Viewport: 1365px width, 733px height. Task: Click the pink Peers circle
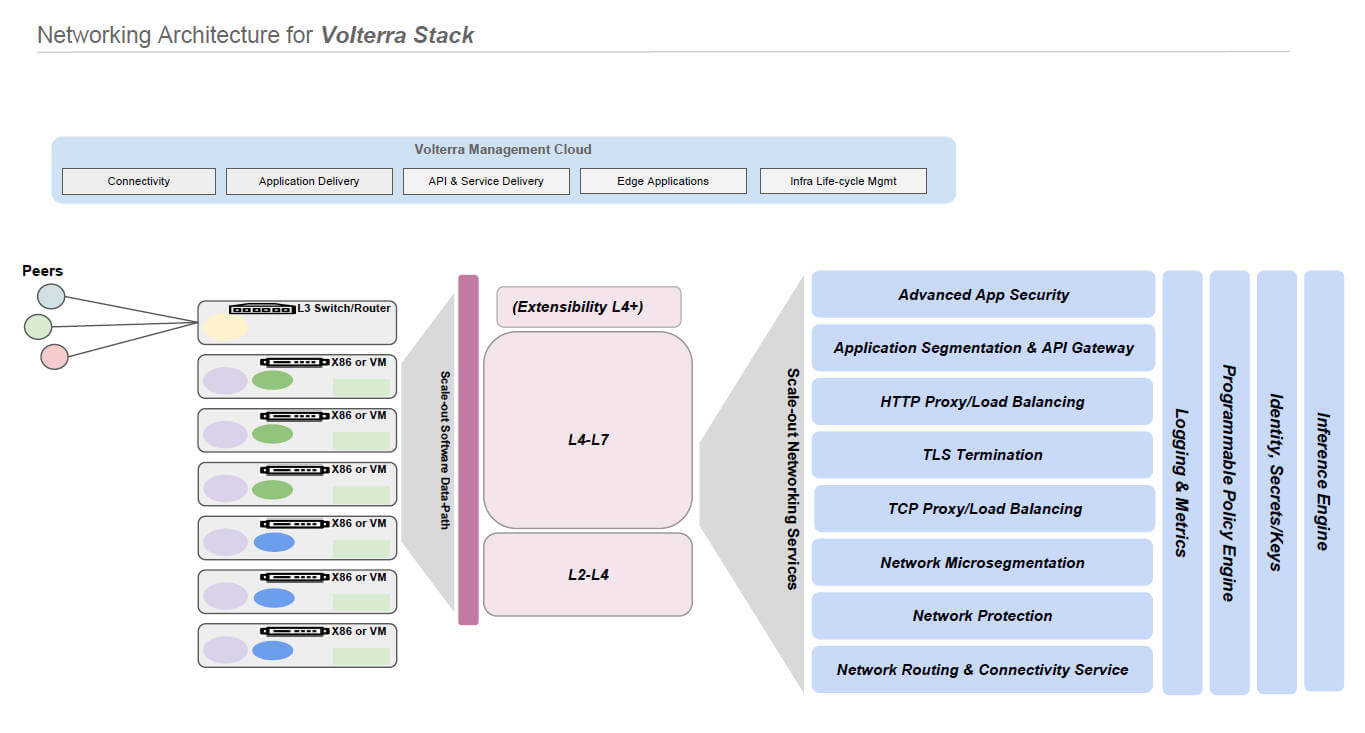coord(55,356)
